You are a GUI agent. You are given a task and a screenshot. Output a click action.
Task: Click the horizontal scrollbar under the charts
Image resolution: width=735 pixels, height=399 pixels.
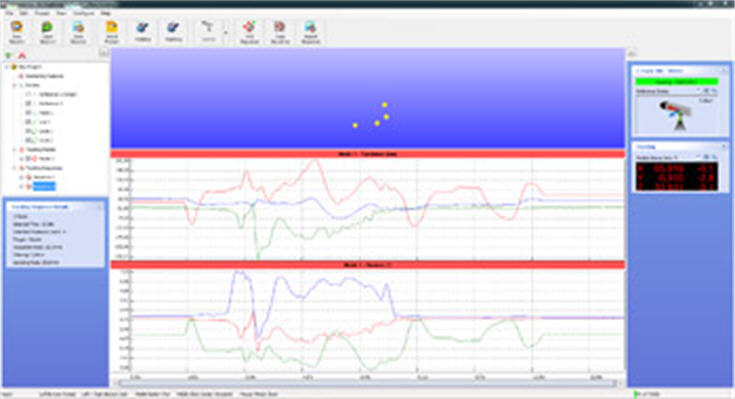click(368, 384)
